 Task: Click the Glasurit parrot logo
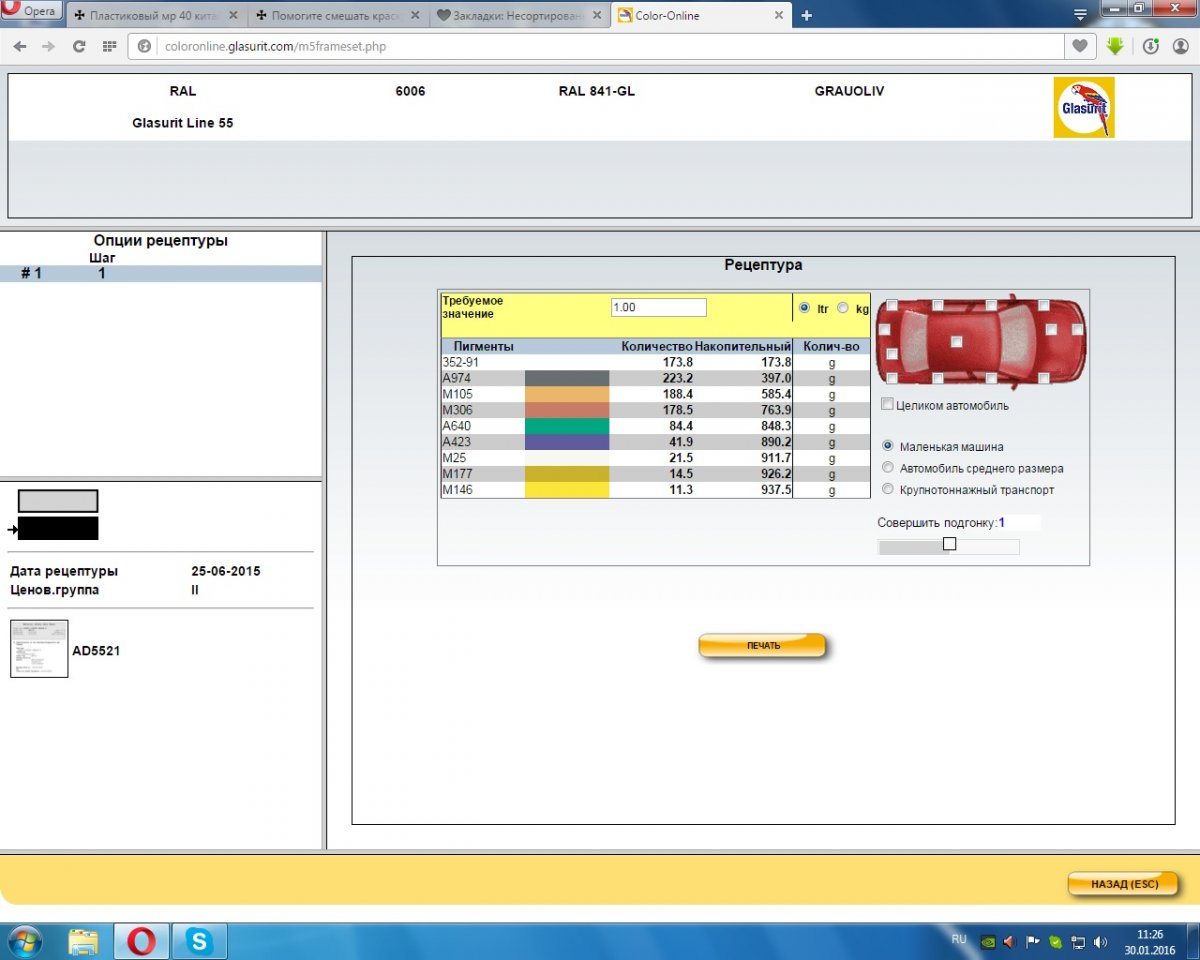click(1084, 108)
